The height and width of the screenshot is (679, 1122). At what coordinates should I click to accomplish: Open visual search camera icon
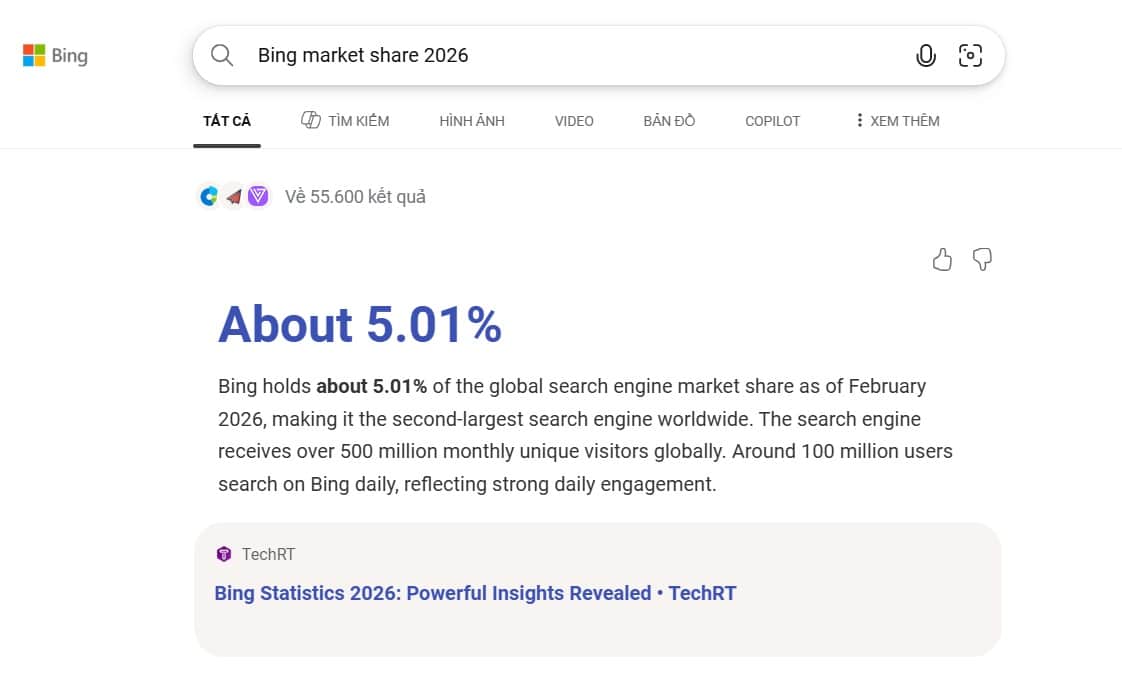click(x=970, y=56)
